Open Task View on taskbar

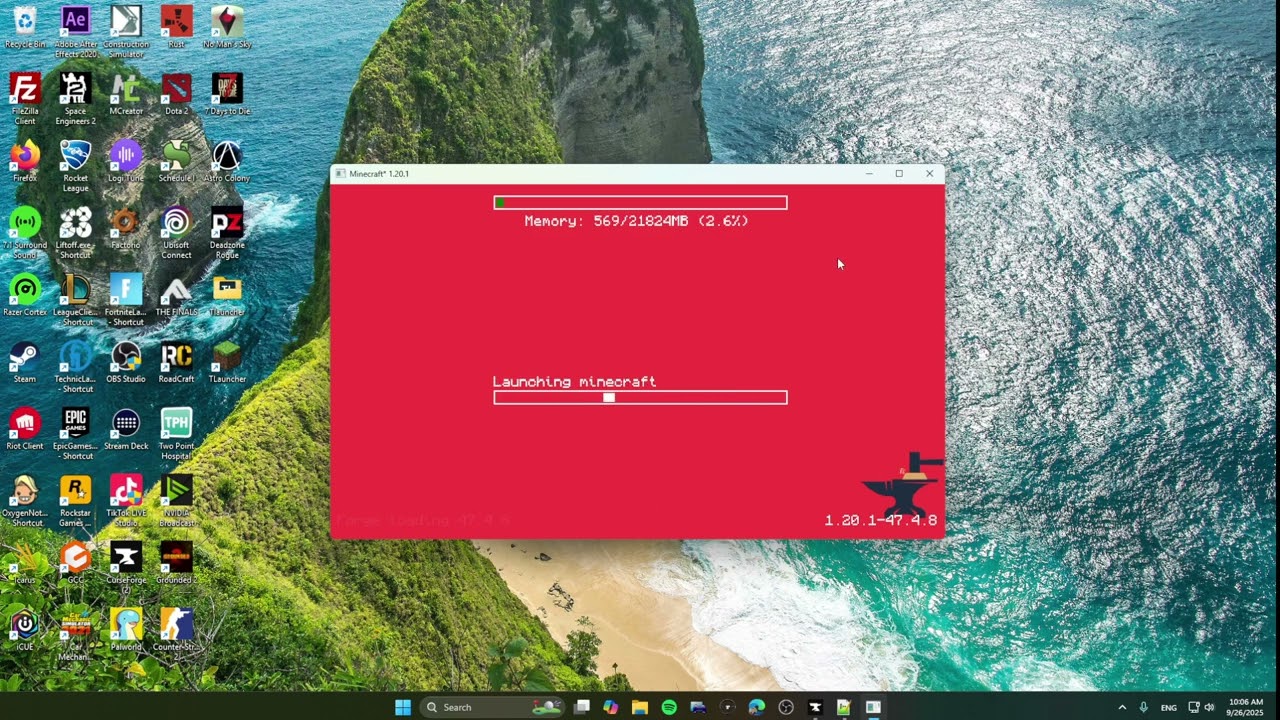click(582, 707)
